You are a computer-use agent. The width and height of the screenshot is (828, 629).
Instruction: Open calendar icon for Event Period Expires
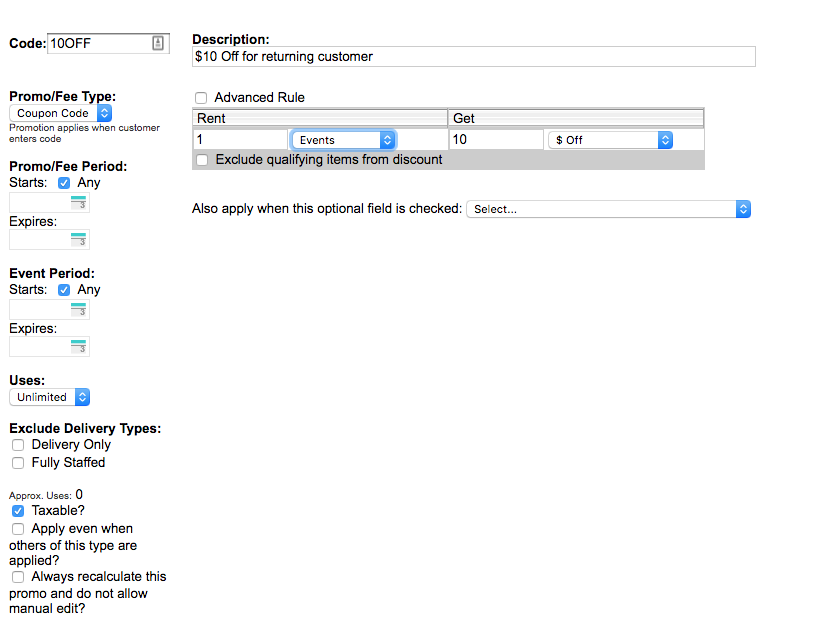79,347
